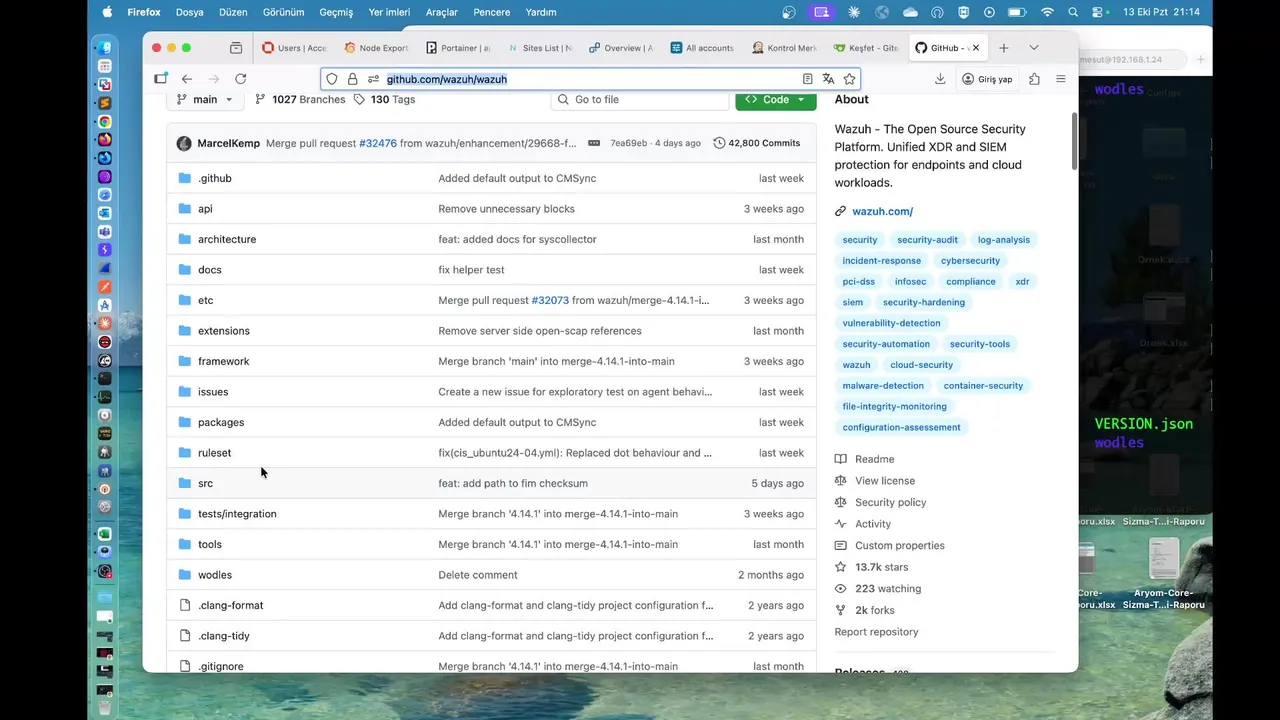The height and width of the screenshot is (720, 1280).
Task: Open the Firefox extensions puzzle icon
Action: (x=1034, y=79)
